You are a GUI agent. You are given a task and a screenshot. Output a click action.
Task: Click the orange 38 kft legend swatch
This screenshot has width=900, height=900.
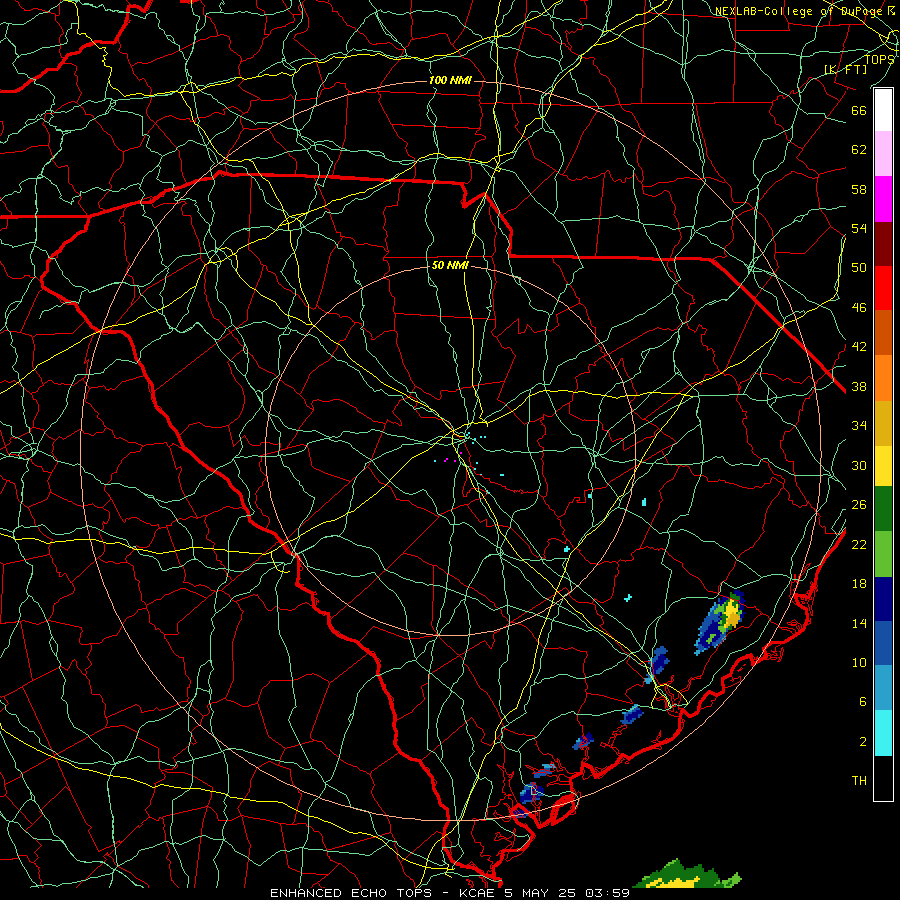pyautogui.click(x=883, y=378)
